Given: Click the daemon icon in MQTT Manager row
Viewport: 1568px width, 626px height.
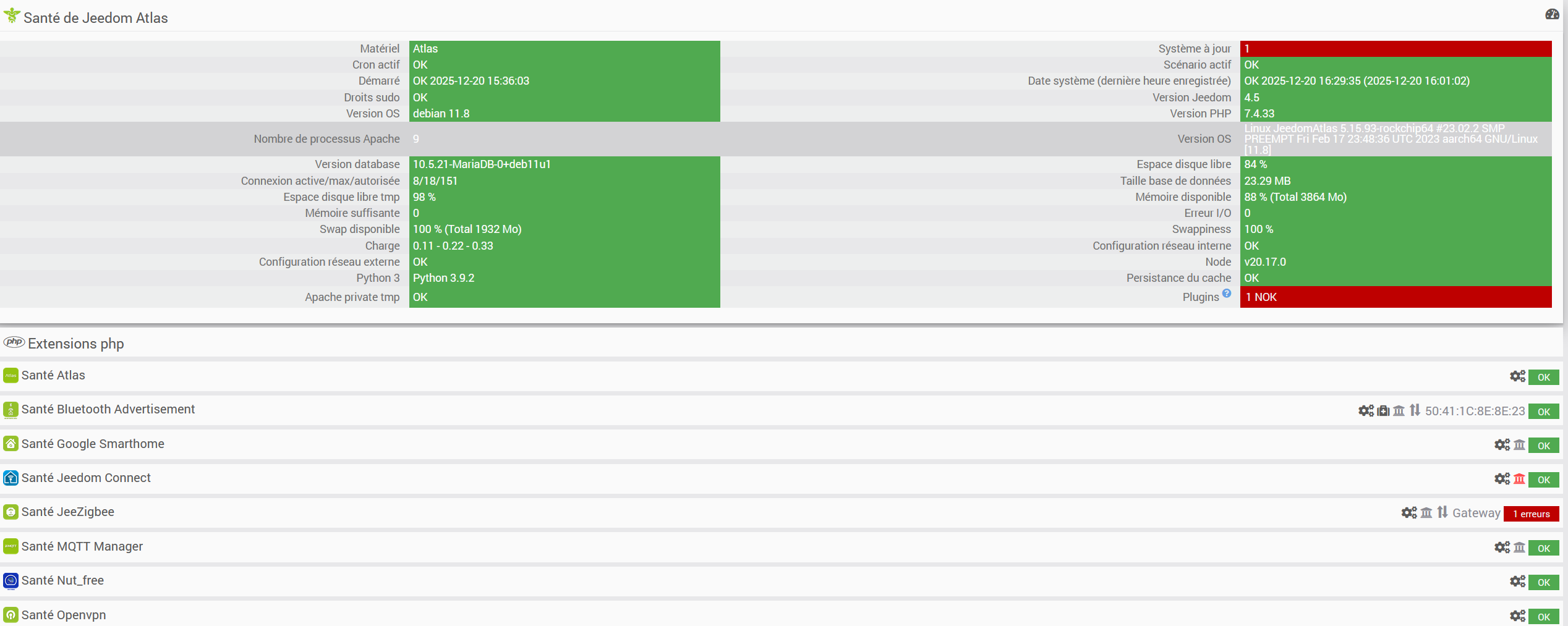Looking at the screenshot, I should click(1519, 548).
